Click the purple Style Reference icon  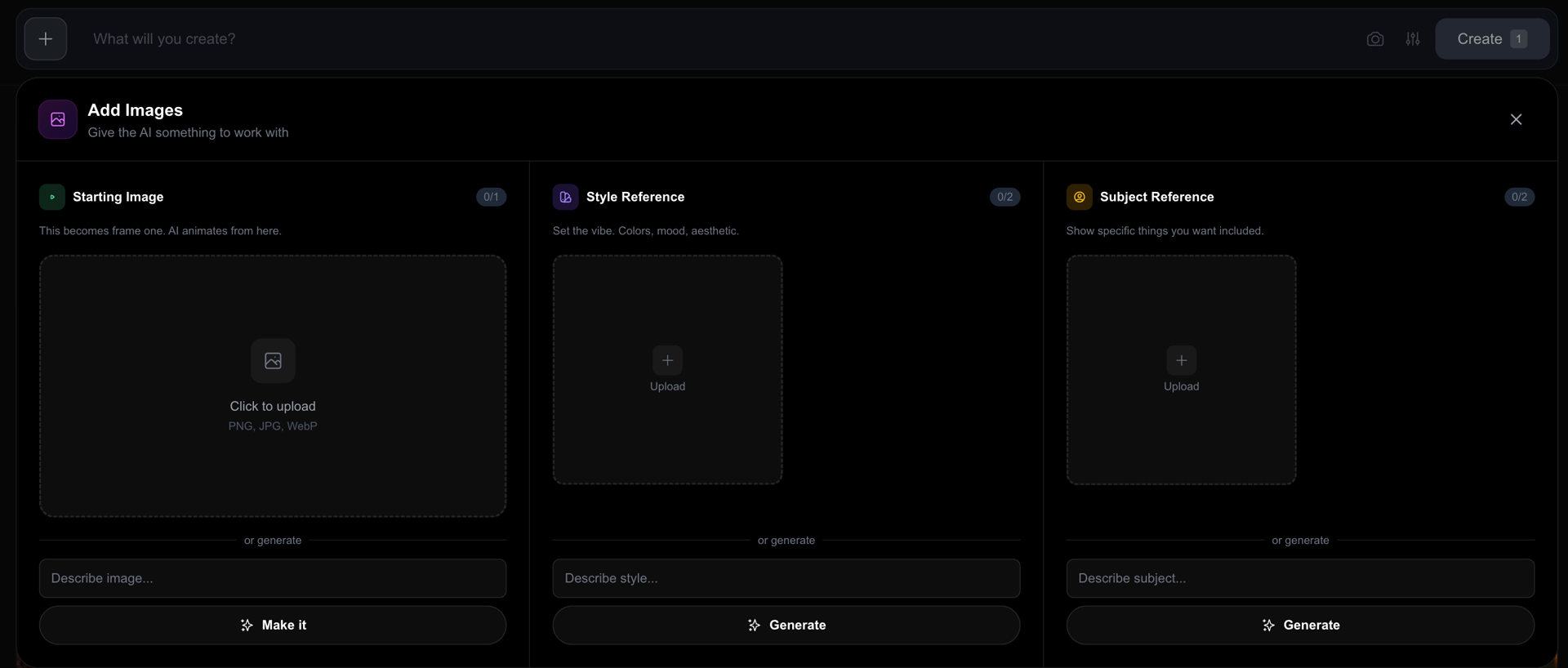coord(565,197)
